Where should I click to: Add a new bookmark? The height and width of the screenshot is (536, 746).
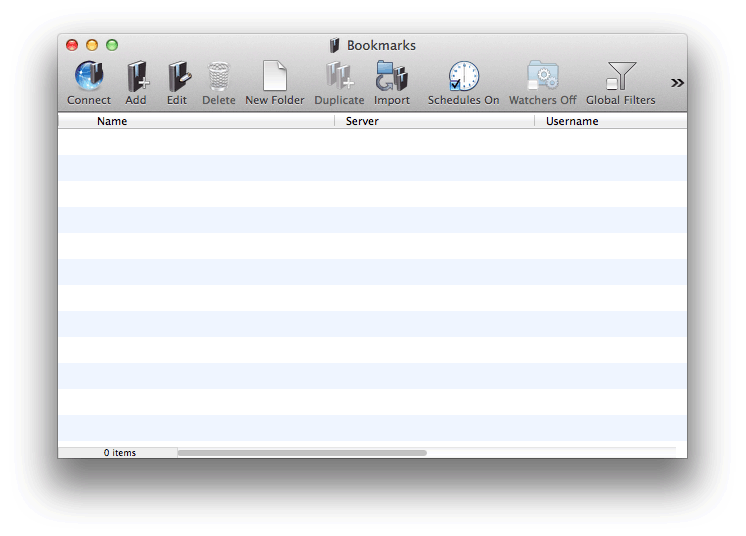(x=136, y=77)
